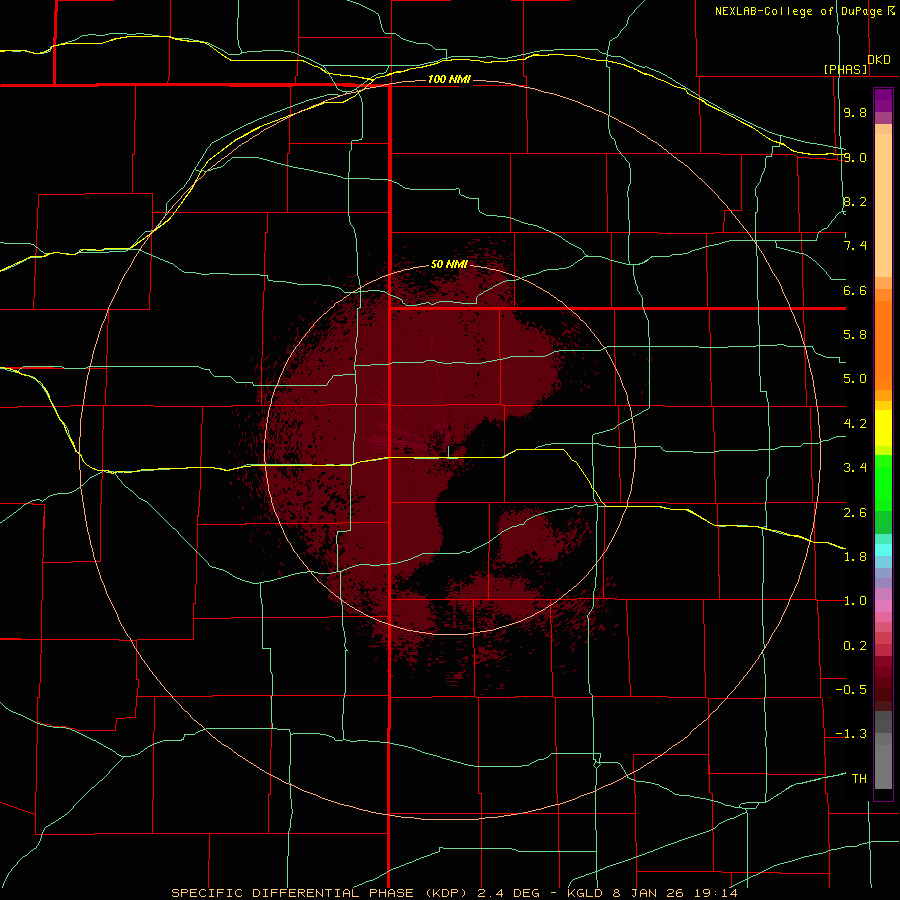
Task: Pick the gray swatch at the bottom of the scale
Action: 883,766
